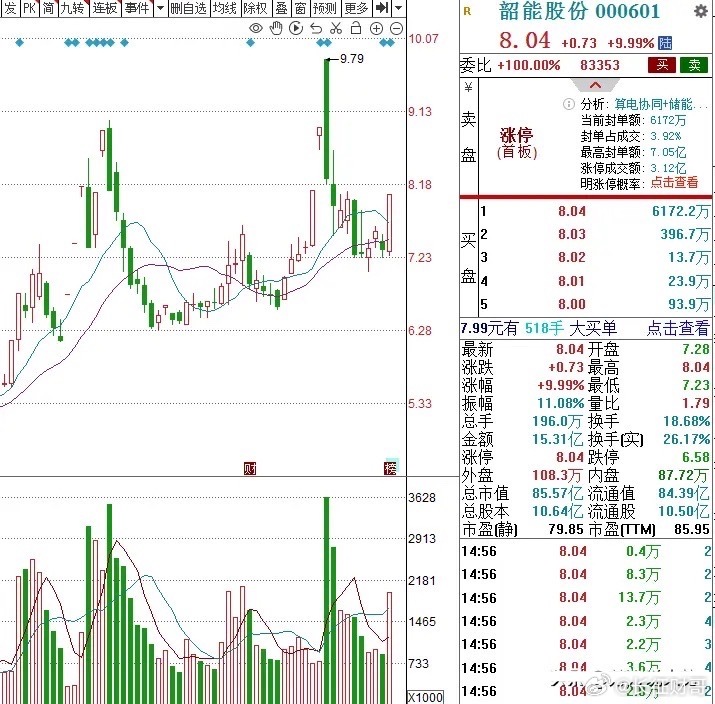The width and height of the screenshot is (715, 704).
Task: Click the 委比 +100.00% value
Action: click(528, 65)
